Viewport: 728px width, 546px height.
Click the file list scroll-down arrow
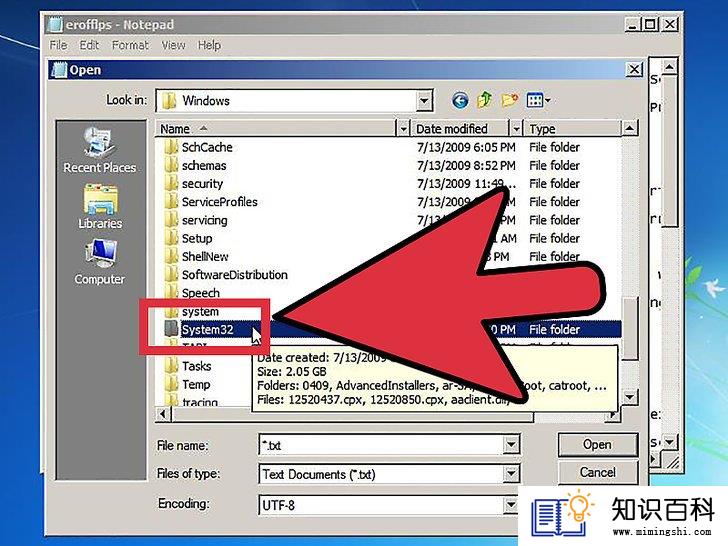(630, 397)
